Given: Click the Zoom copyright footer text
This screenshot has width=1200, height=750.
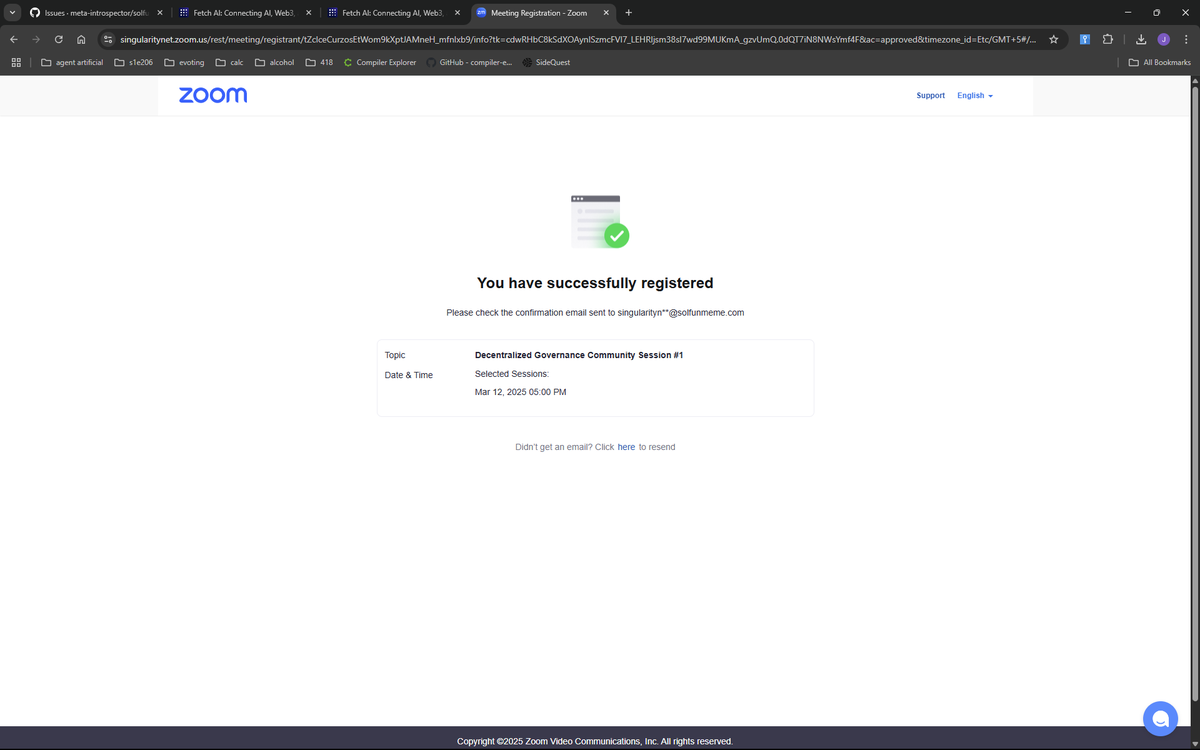Looking at the screenshot, I should pos(595,741).
